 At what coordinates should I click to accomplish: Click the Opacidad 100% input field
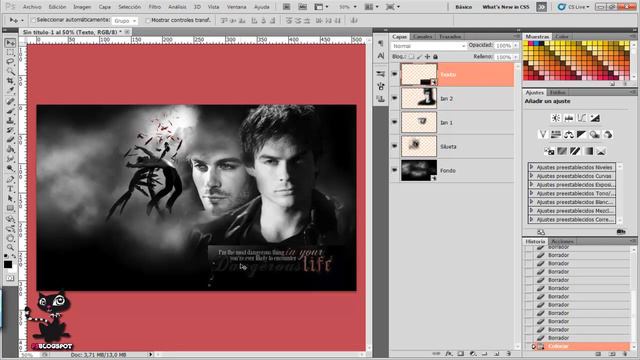(503, 46)
